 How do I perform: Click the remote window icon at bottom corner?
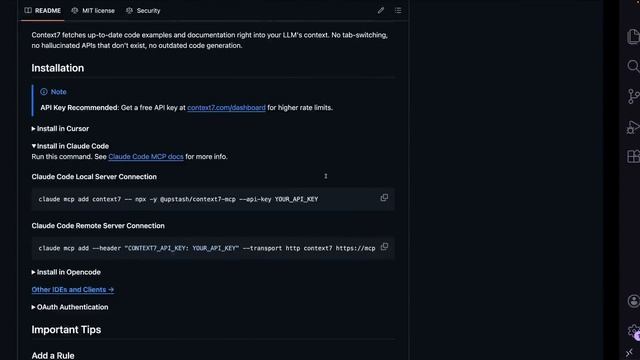coord(629,353)
